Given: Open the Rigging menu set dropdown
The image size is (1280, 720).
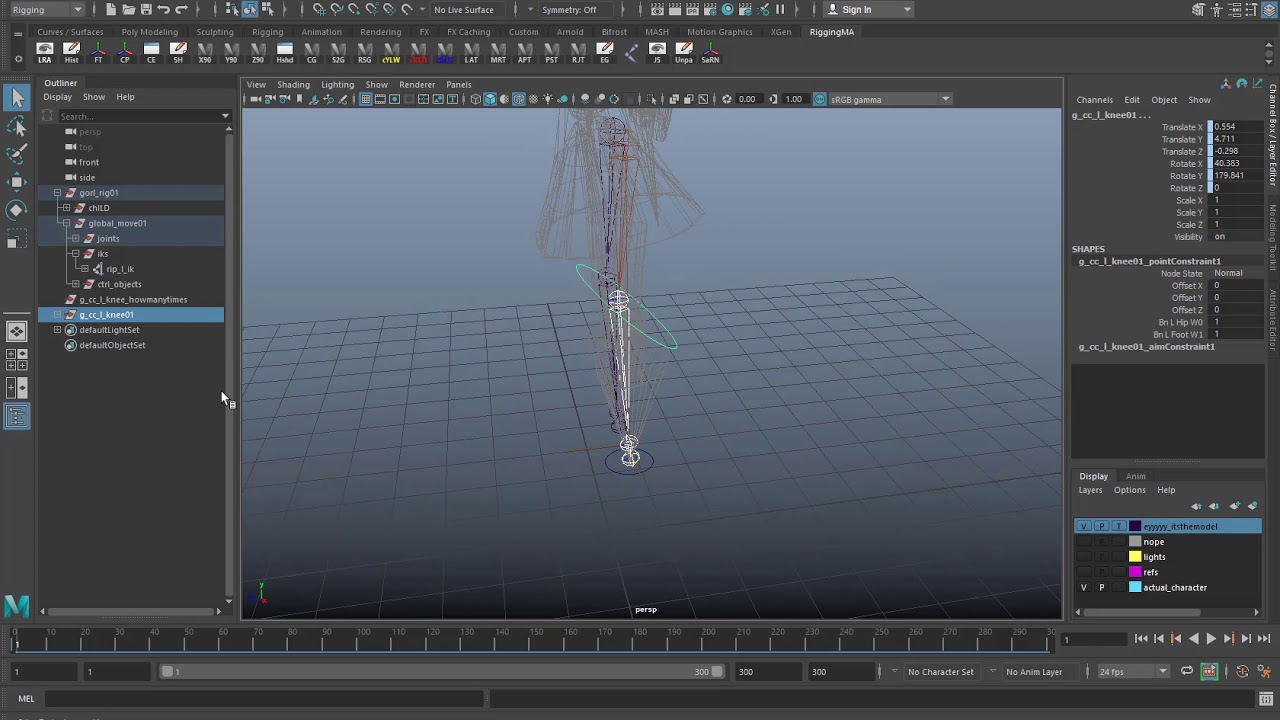Looking at the screenshot, I should pyautogui.click(x=47, y=9).
